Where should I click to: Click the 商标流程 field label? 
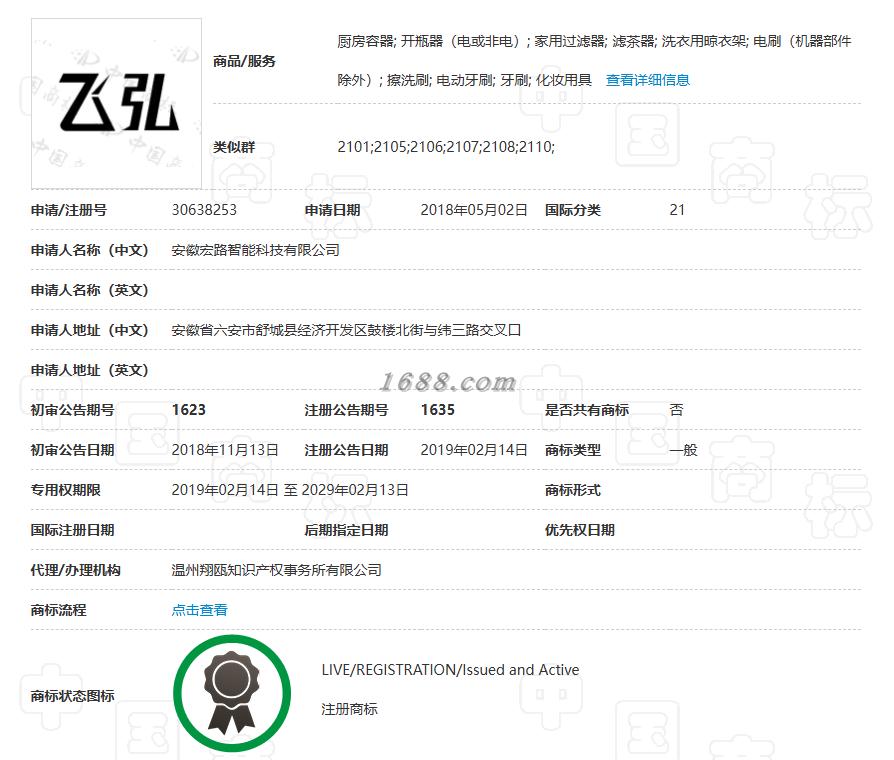point(58,610)
